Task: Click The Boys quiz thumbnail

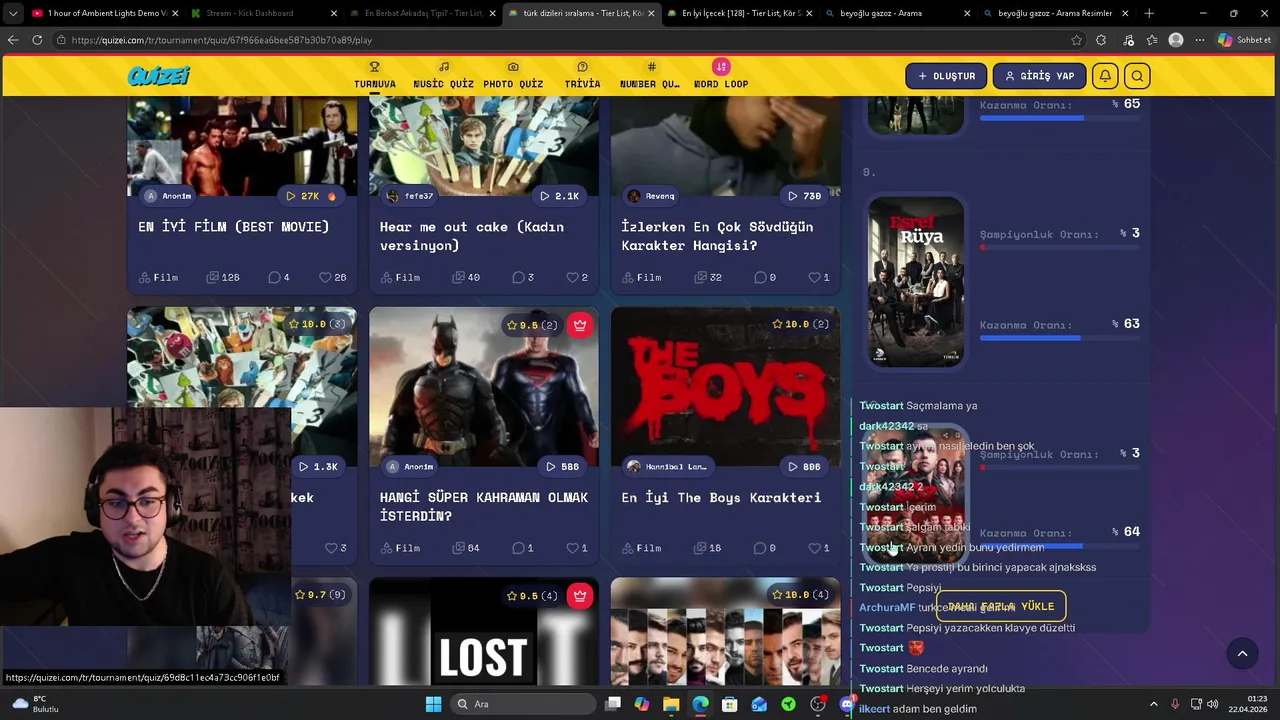Action: (726, 385)
